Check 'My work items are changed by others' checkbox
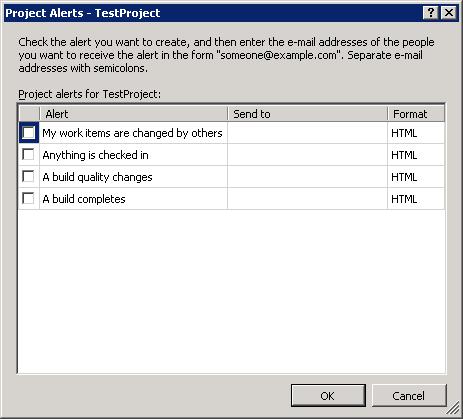Image resolution: width=463 pixels, height=419 pixels. pos(29,133)
